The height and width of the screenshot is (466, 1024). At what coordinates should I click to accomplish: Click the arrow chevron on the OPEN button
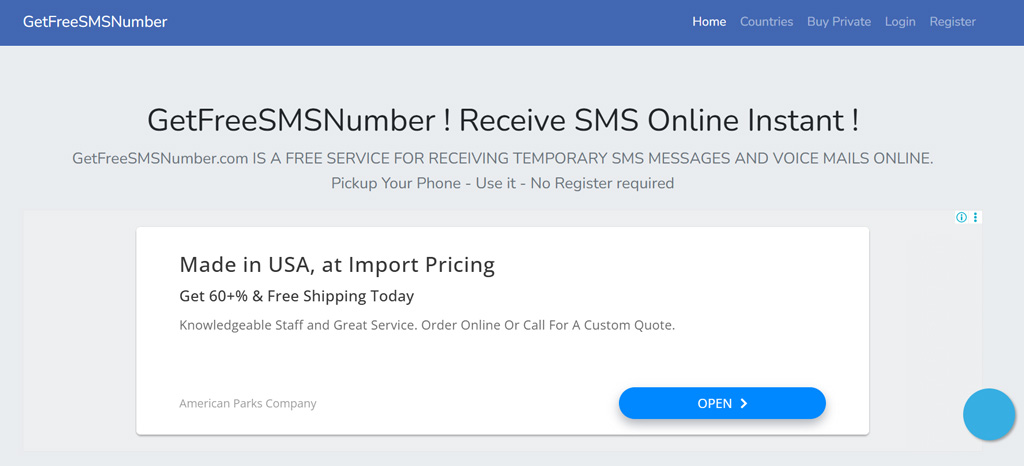tap(744, 403)
